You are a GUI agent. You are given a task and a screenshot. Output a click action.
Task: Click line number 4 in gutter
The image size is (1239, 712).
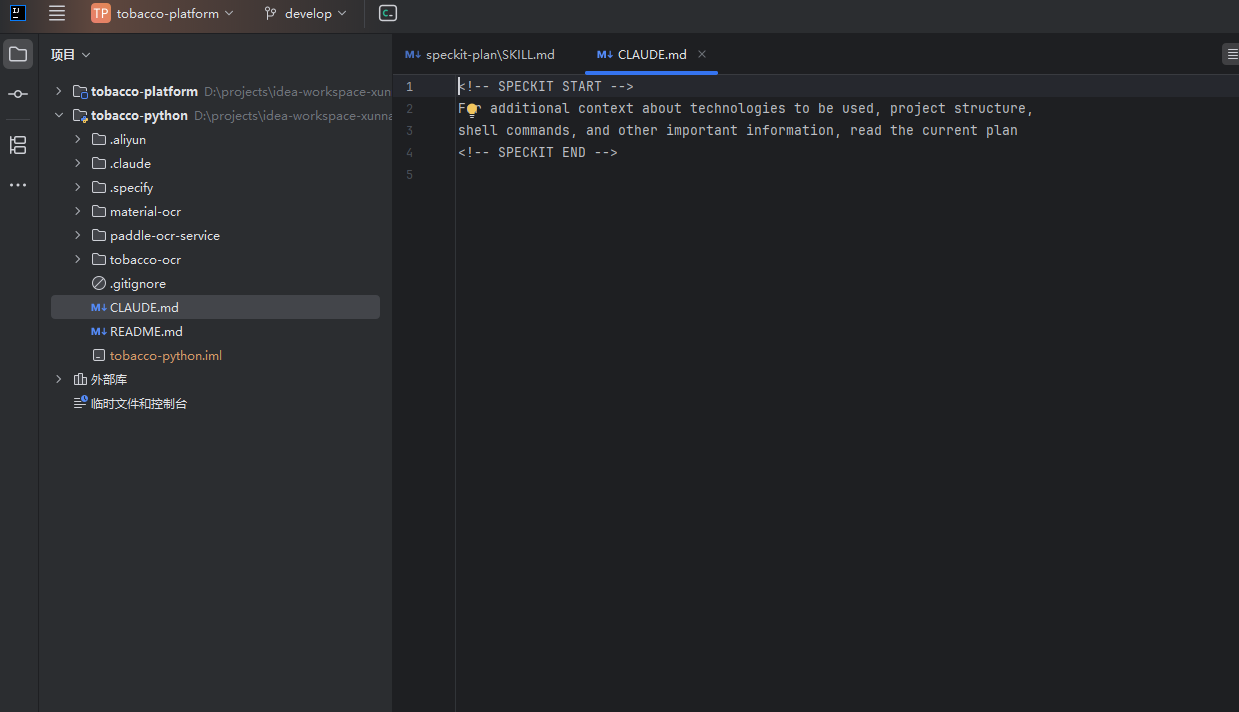click(409, 153)
